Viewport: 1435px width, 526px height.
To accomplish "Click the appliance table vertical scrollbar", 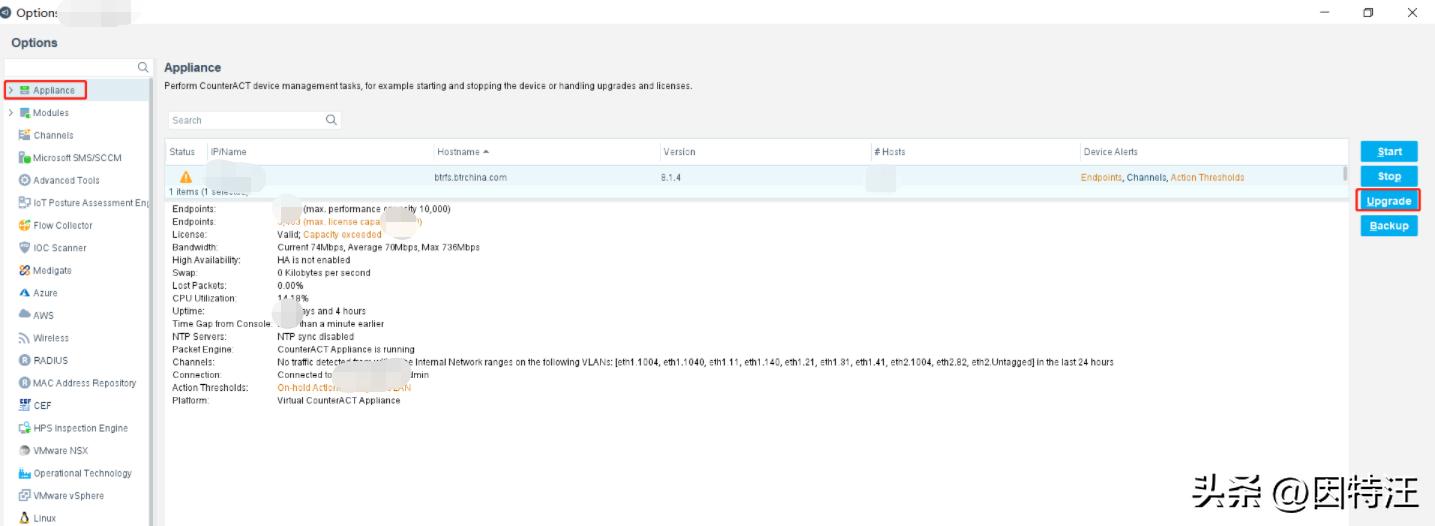I will (1344, 174).
